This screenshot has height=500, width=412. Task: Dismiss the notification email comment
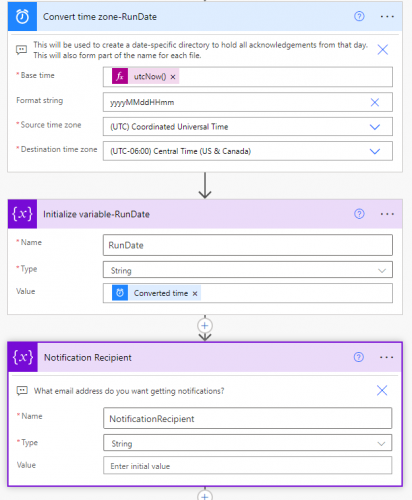(382, 390)
